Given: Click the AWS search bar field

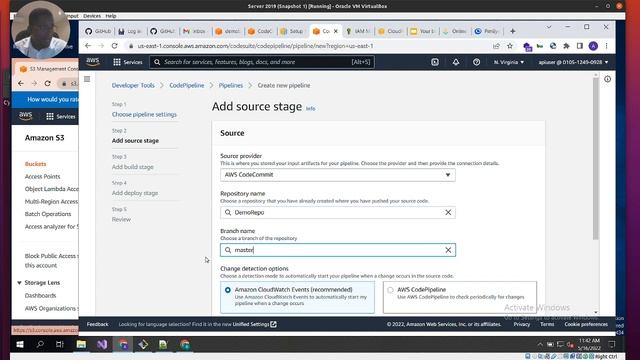Looking at the screenshot, I should pyautogui.click(x=262, y=62).
